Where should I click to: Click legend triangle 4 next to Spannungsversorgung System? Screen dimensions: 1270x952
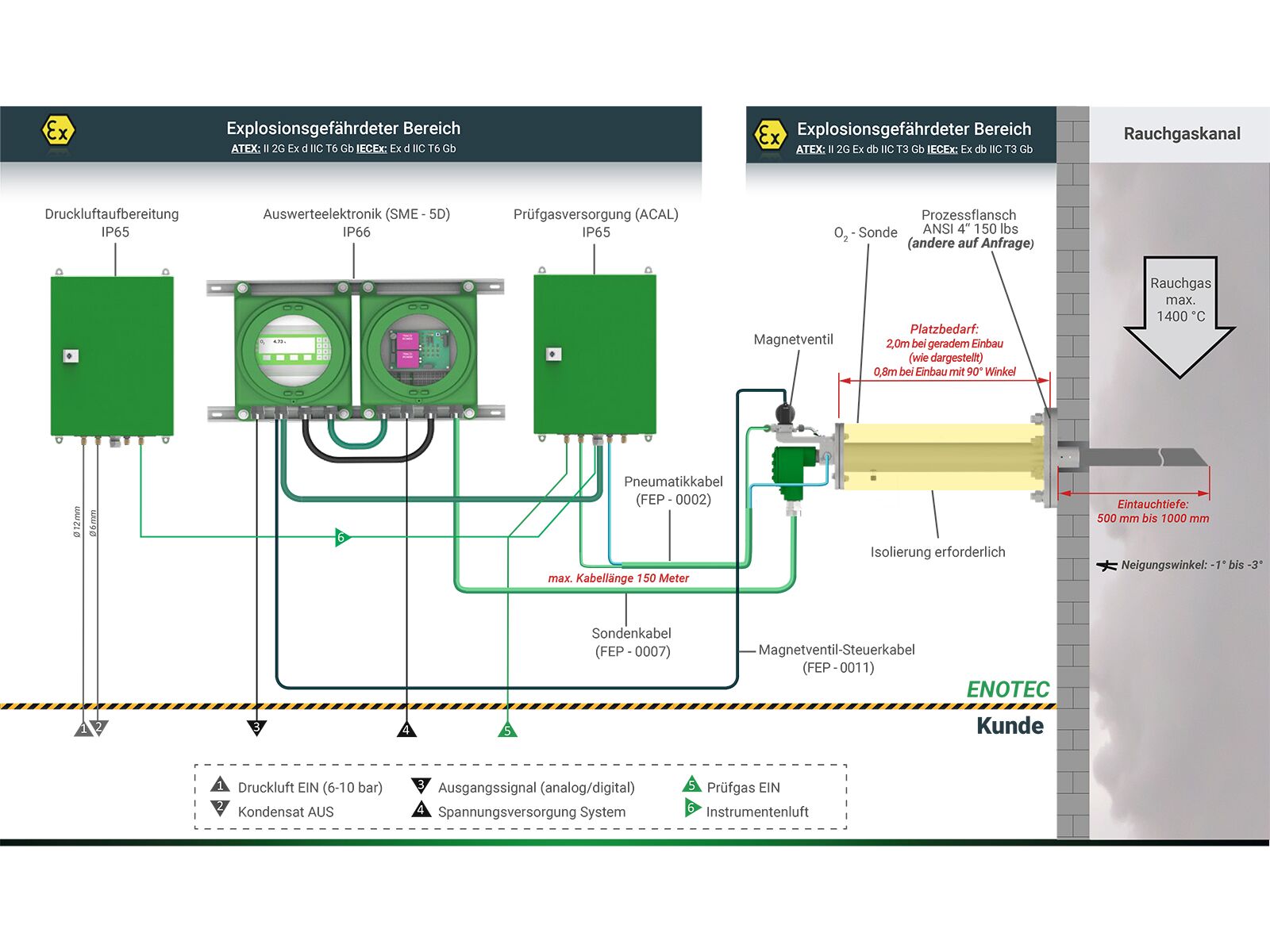(x=421, y=809)
